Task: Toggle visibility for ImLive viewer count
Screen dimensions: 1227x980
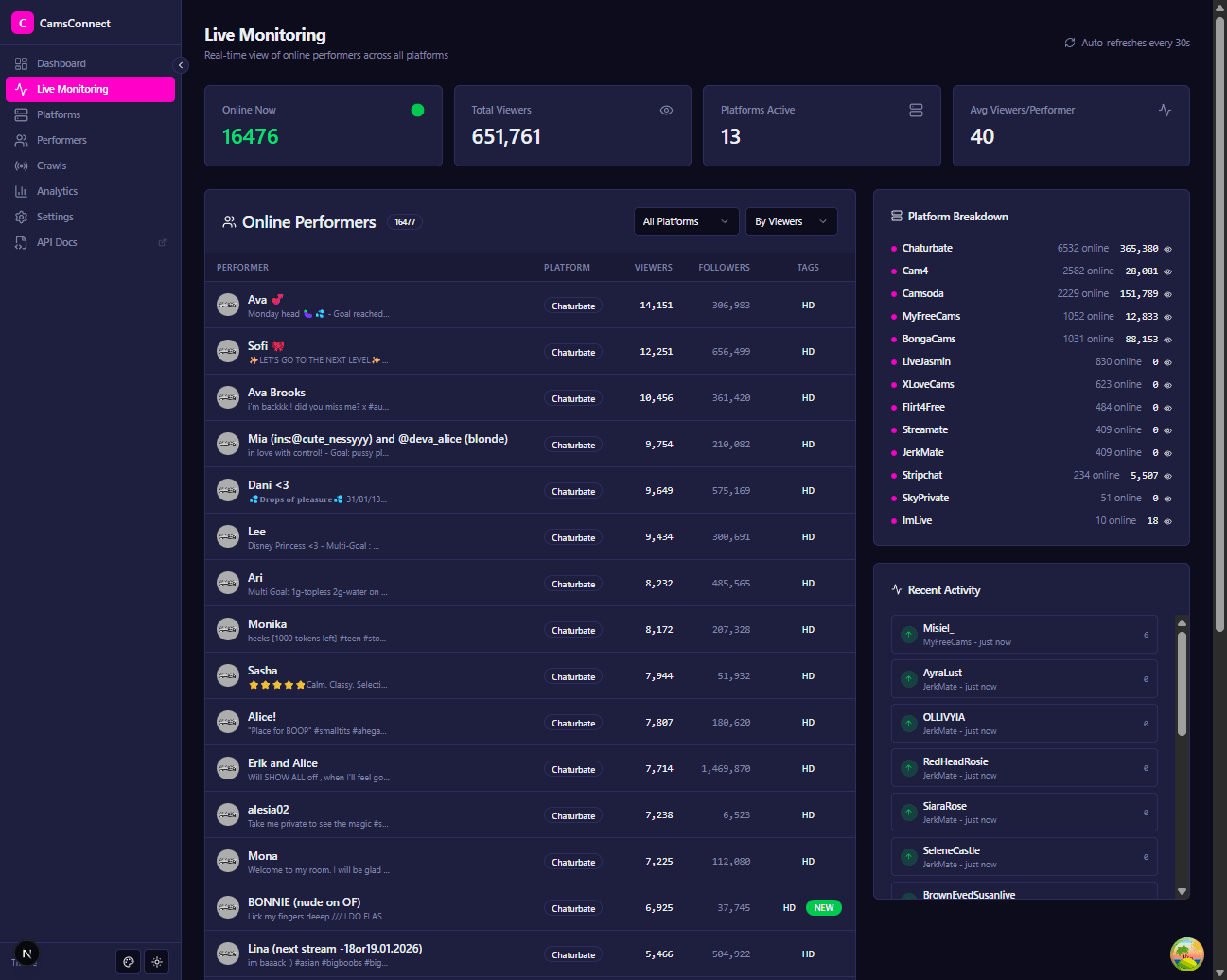Action: pyautogui.click(x=1168, y=520)
